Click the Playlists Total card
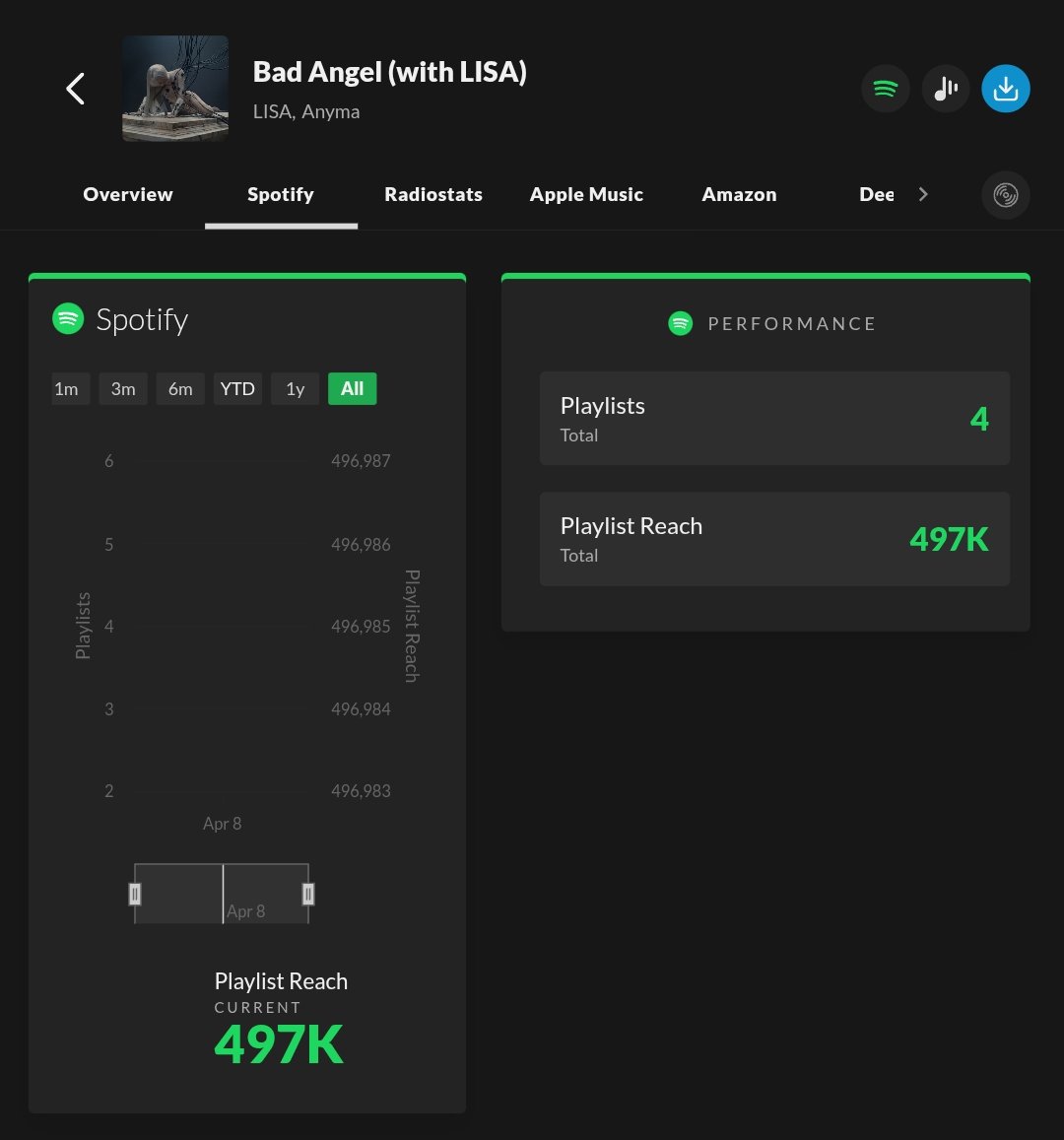Viewport: 1064px width, 1140px height. coord(774,419)
